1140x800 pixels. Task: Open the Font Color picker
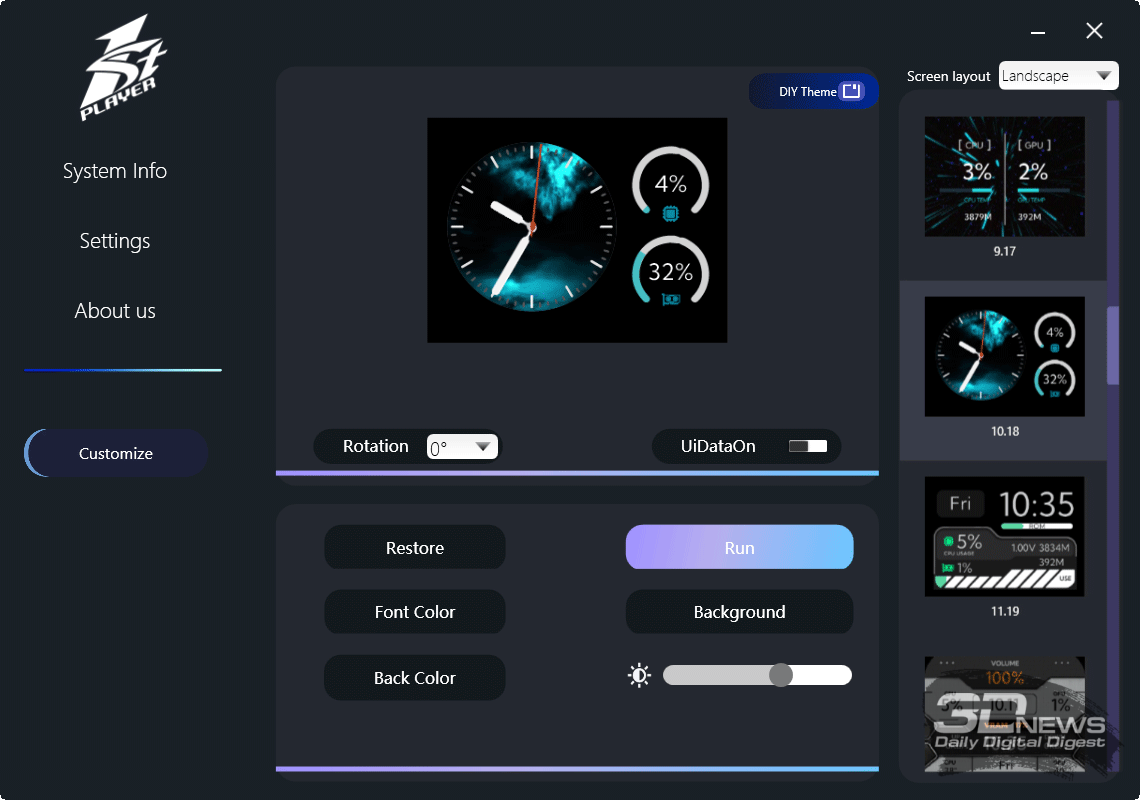[x=415, y=612]
